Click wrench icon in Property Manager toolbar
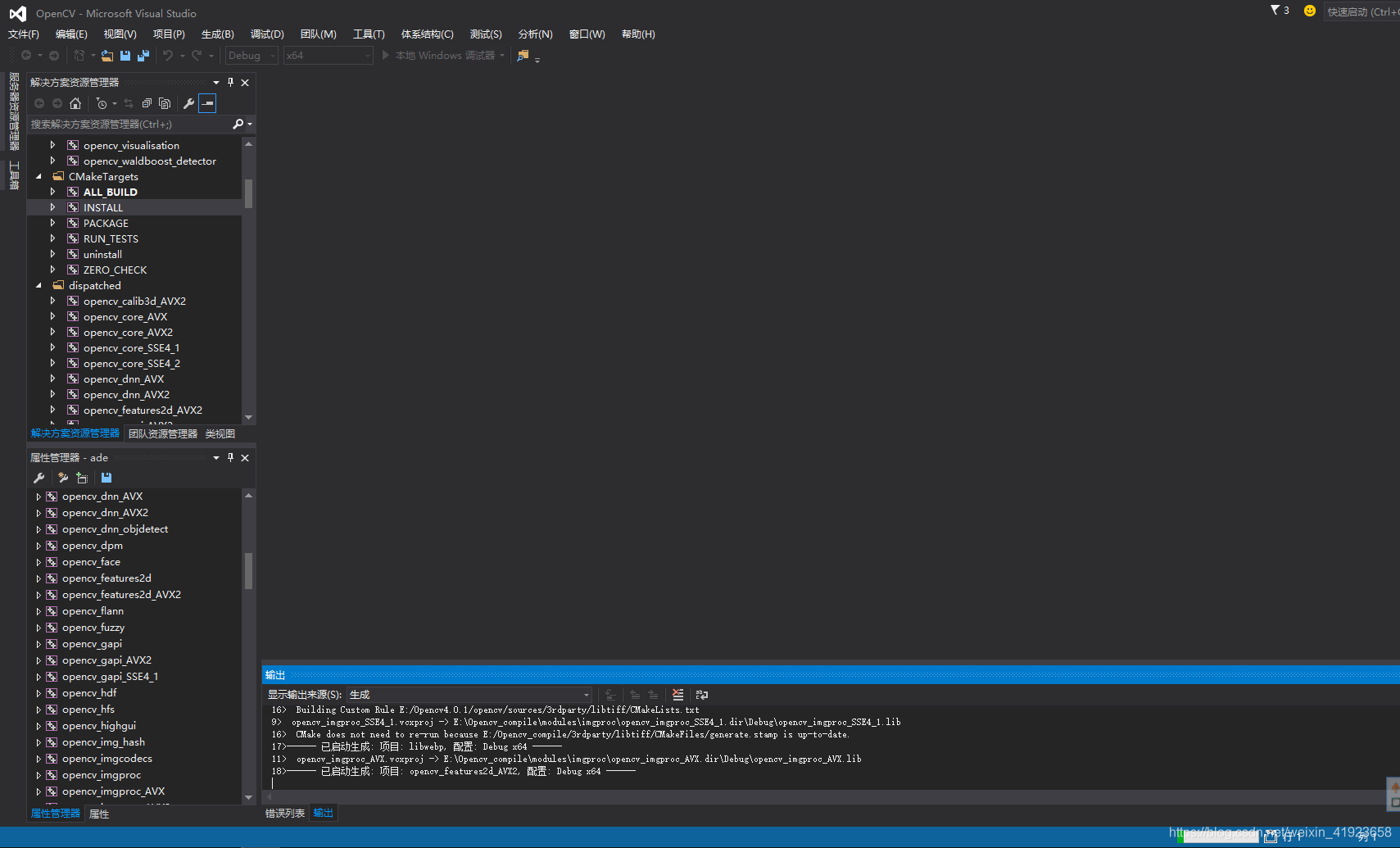Viewport: 1400px width, 848px height. (39, 478)
